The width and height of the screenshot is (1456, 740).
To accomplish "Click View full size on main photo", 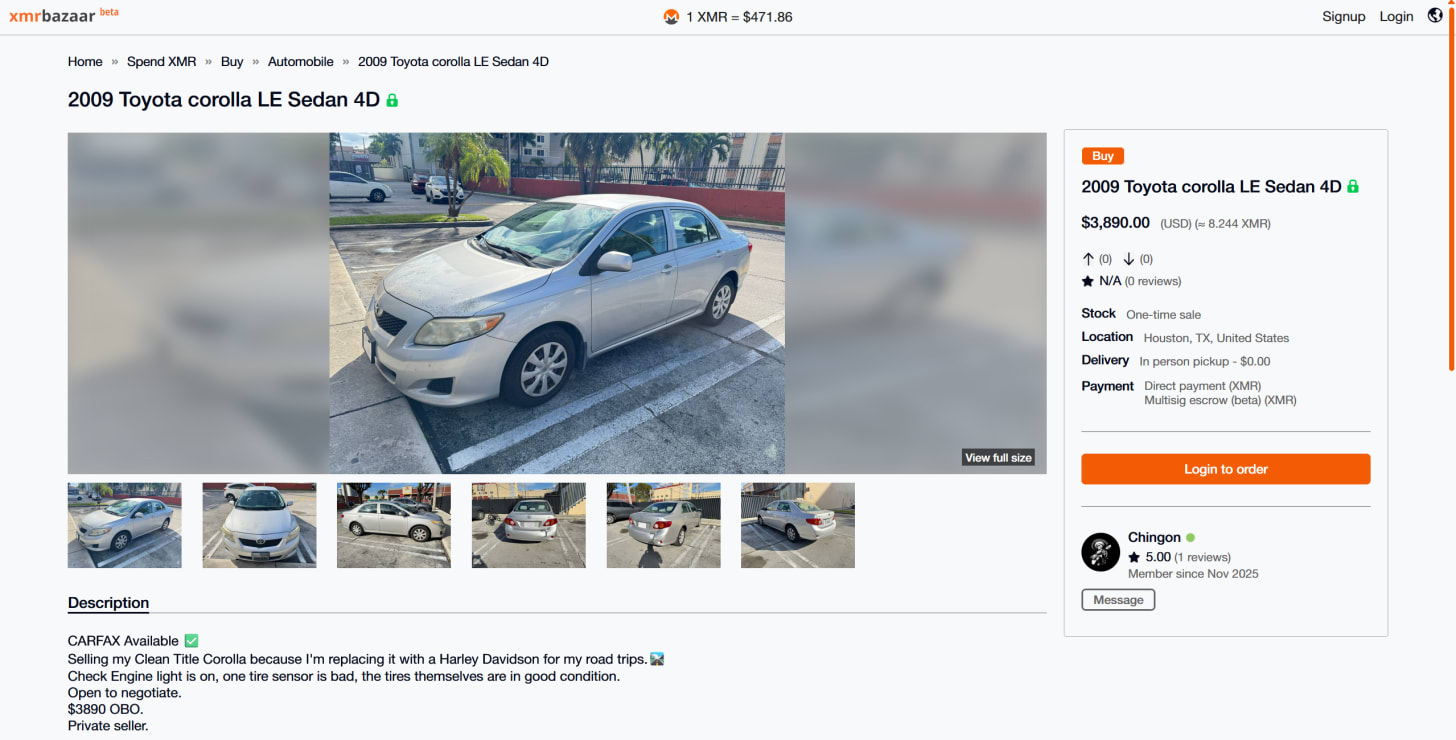I will pos(998,458).
